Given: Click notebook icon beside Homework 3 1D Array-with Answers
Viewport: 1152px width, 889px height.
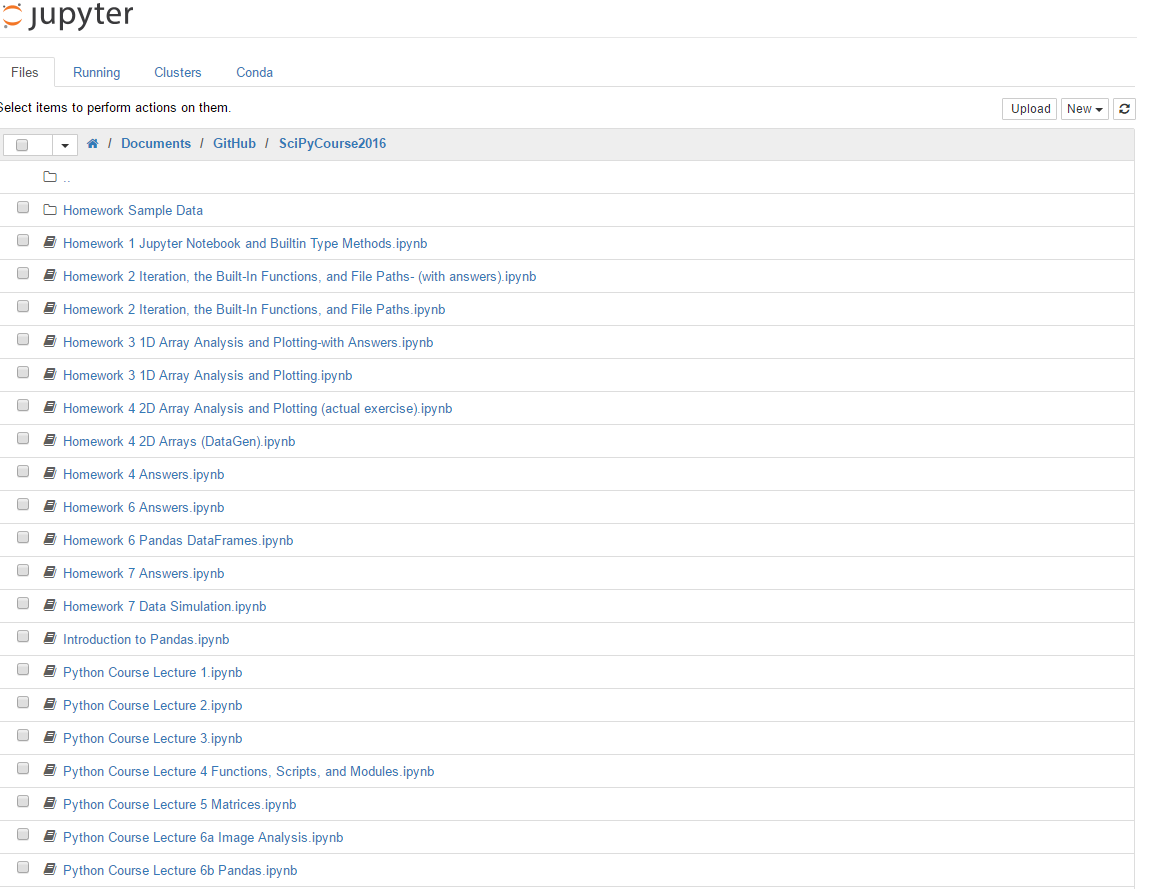Looking at the screenshot, I should coord(50,342).
